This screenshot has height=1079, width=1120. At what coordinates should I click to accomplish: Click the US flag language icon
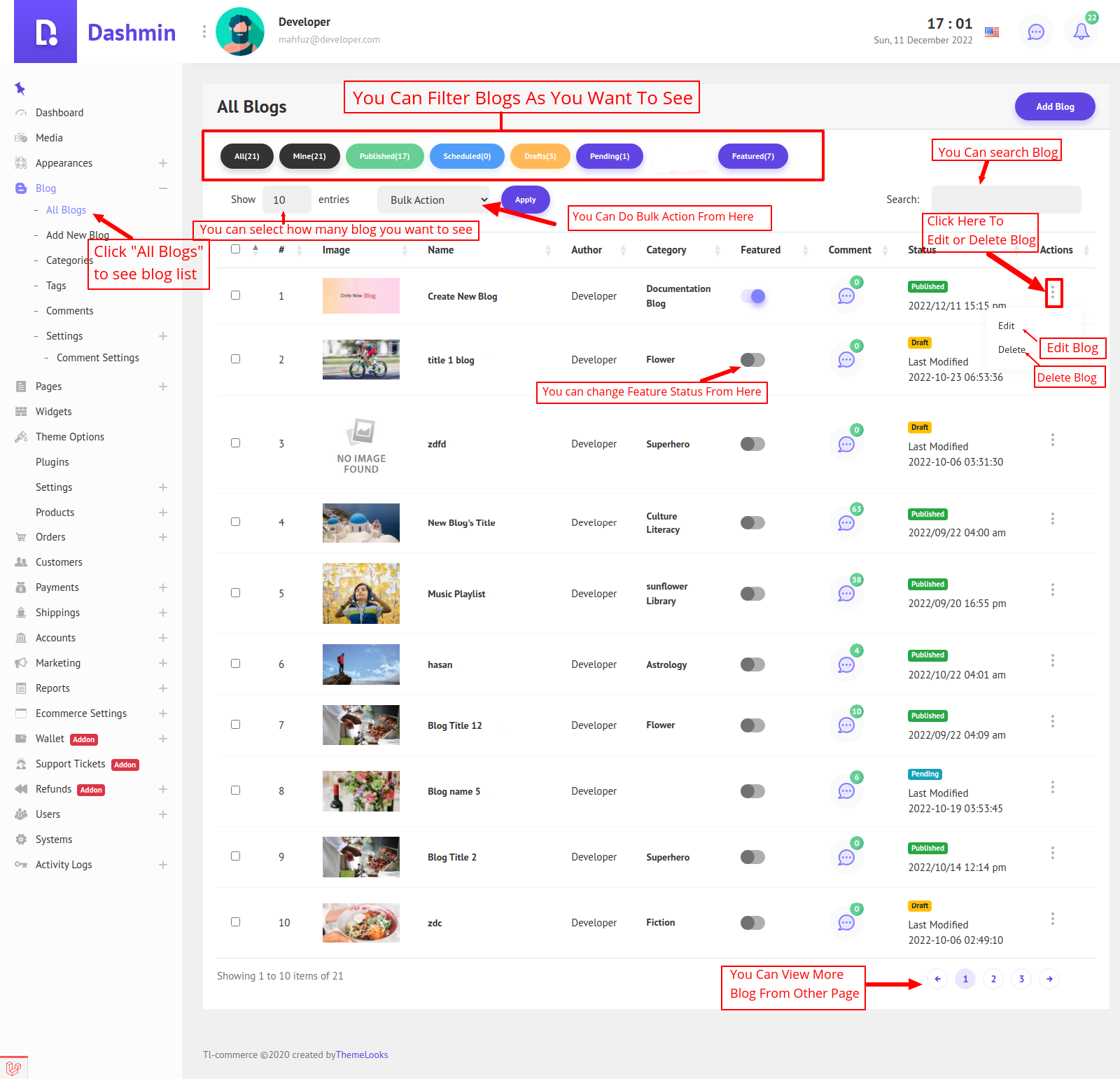click(991, 32)
